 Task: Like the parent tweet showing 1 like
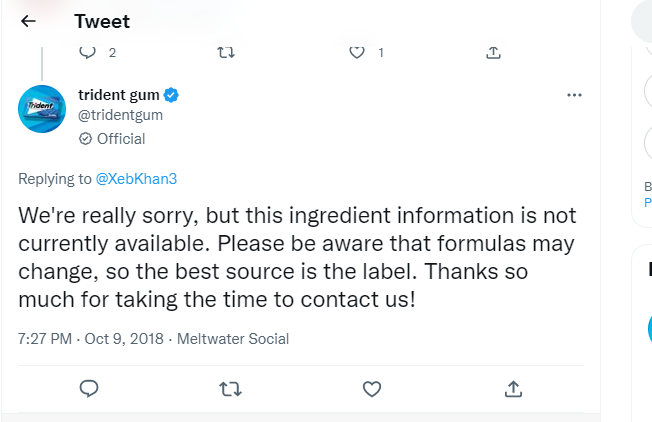[357, 52]
